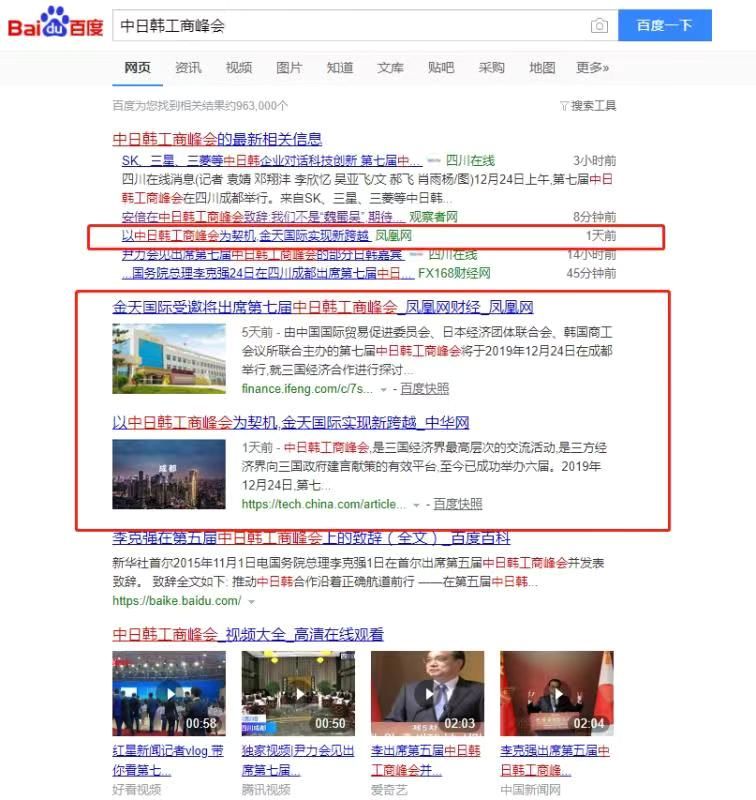Open 中日韩工商峰会_视频大全 result title
The height and width of the screenshot is (800, 756).
click(248, 635)
